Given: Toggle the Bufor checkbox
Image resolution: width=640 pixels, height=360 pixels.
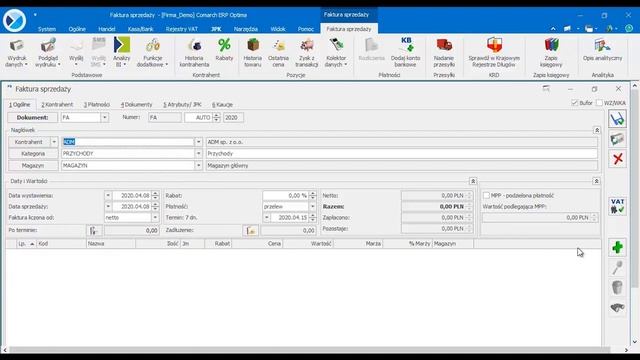Looking at the screenshot, I should click(x=575, y=103).
